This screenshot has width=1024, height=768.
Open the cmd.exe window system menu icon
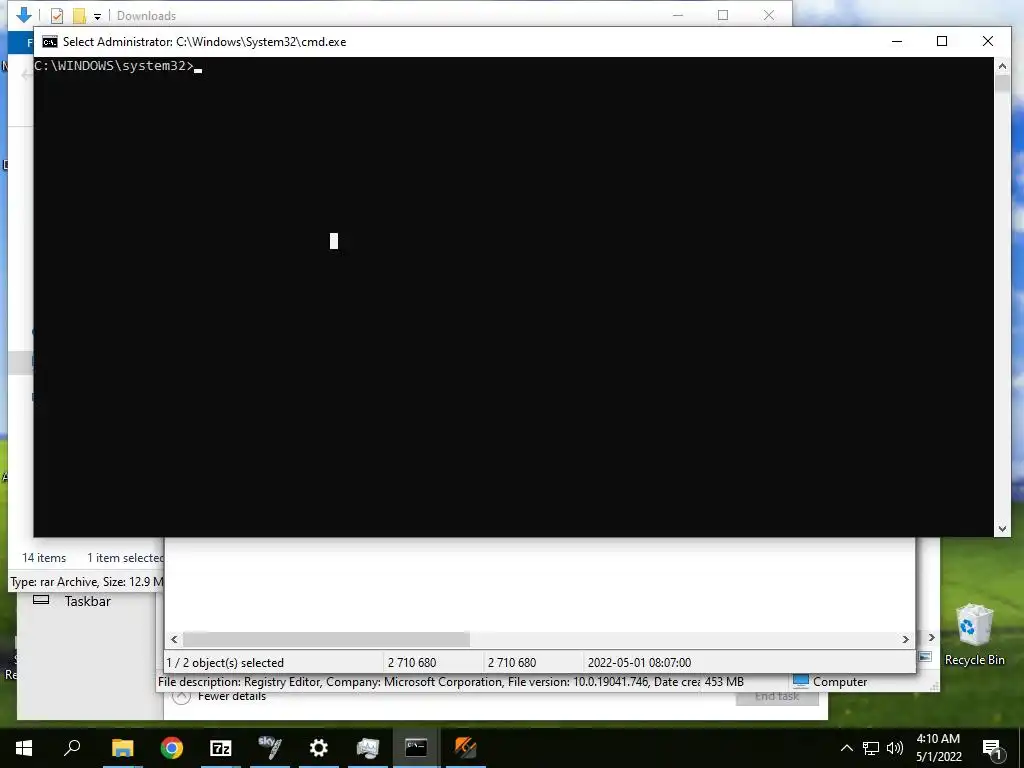coord(50,42)
